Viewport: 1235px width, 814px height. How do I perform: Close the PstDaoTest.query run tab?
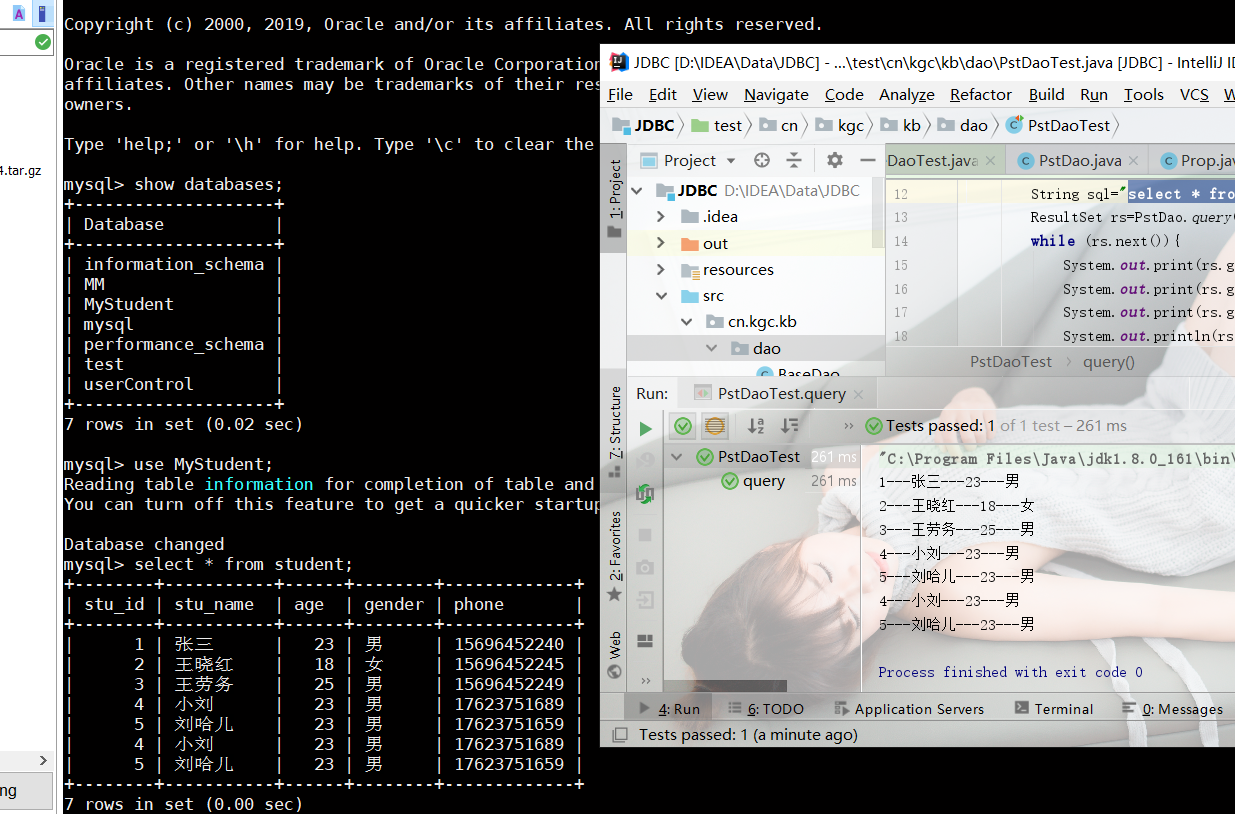pos(859,394)
